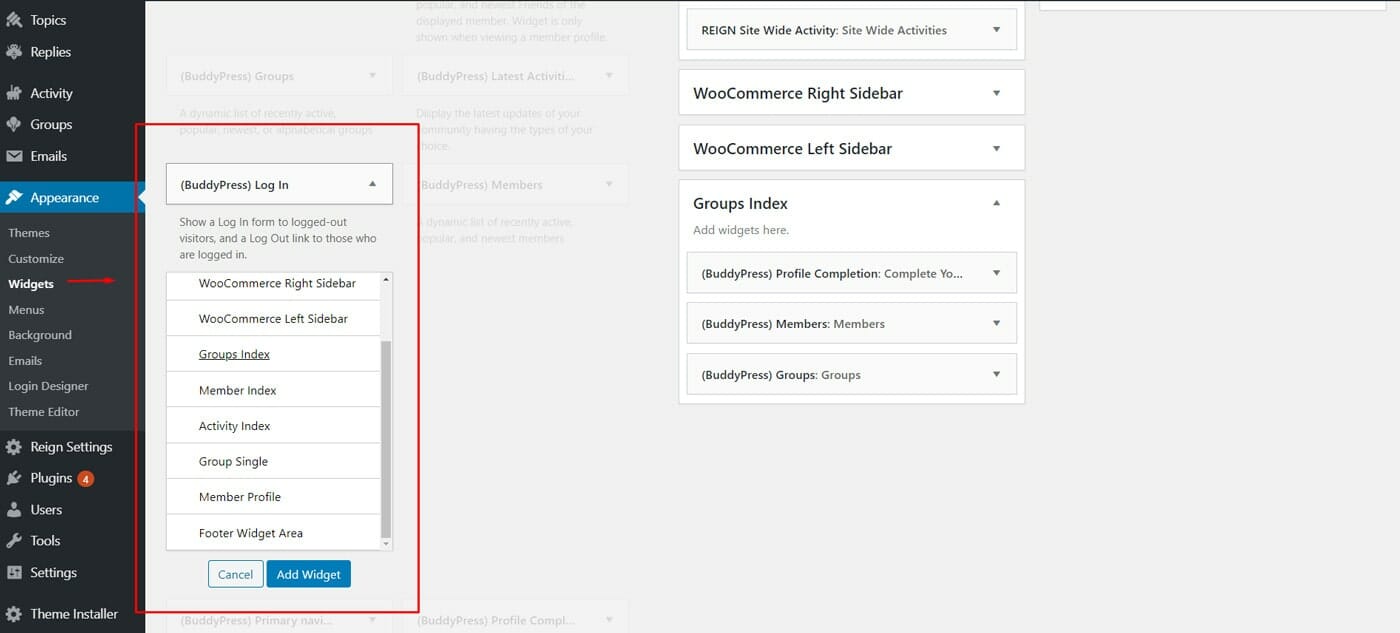Expand the REIGN Site Wide Activity widget
Viewport: 1400px width, 633px height.
(x=996, y=30)
